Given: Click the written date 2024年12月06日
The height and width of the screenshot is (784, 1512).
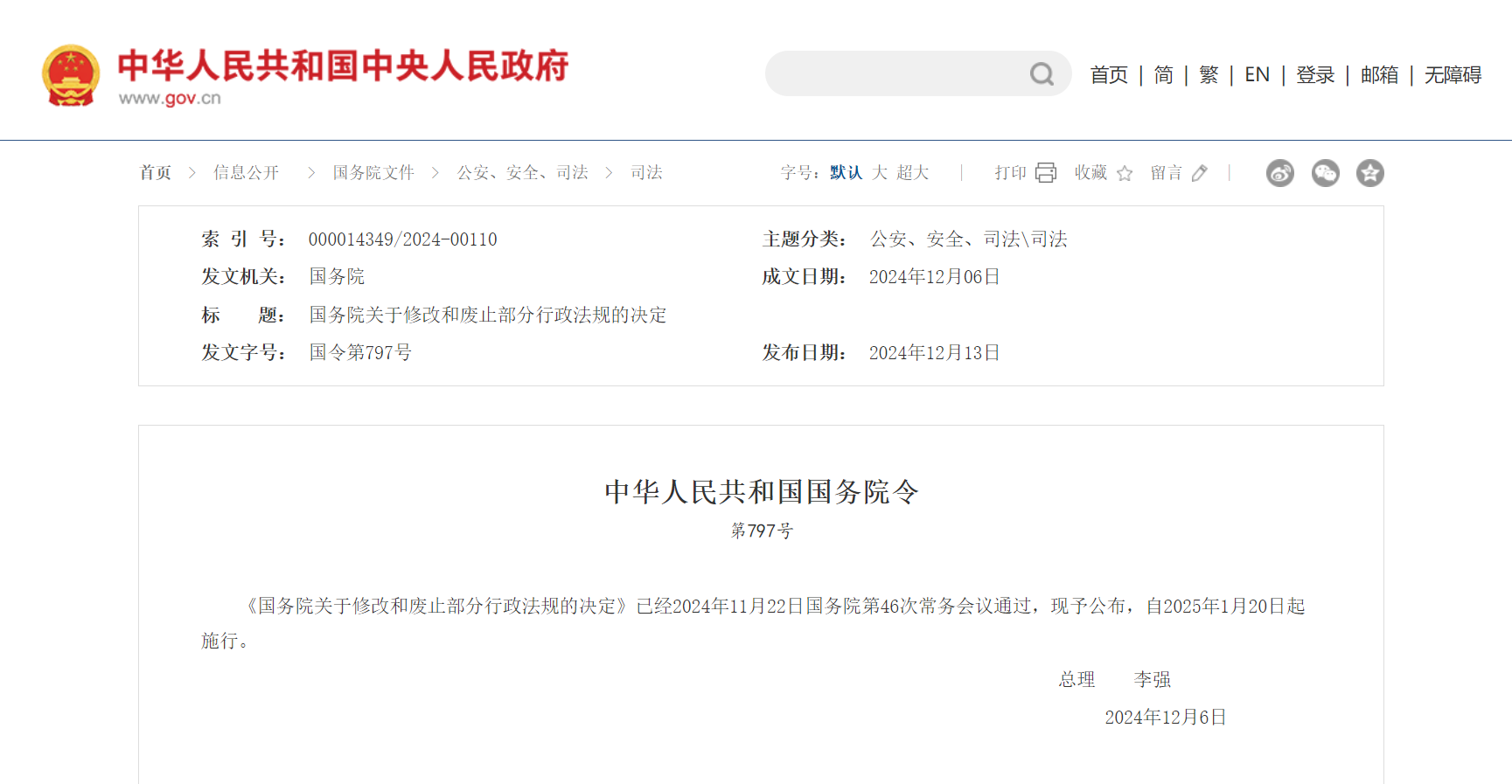Looking at the screenshot, I should 934,277.
